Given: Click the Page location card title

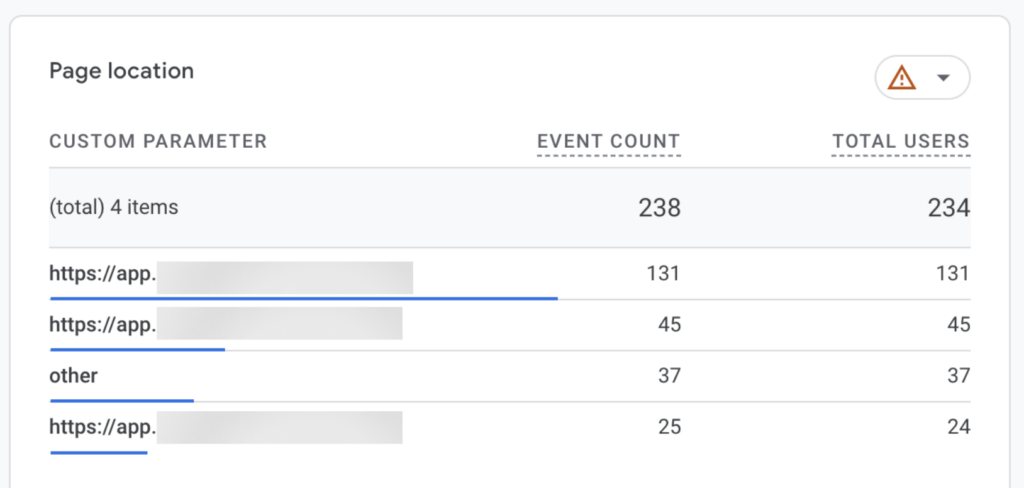Looking at the screenshot, I should [x=121, y=71].
